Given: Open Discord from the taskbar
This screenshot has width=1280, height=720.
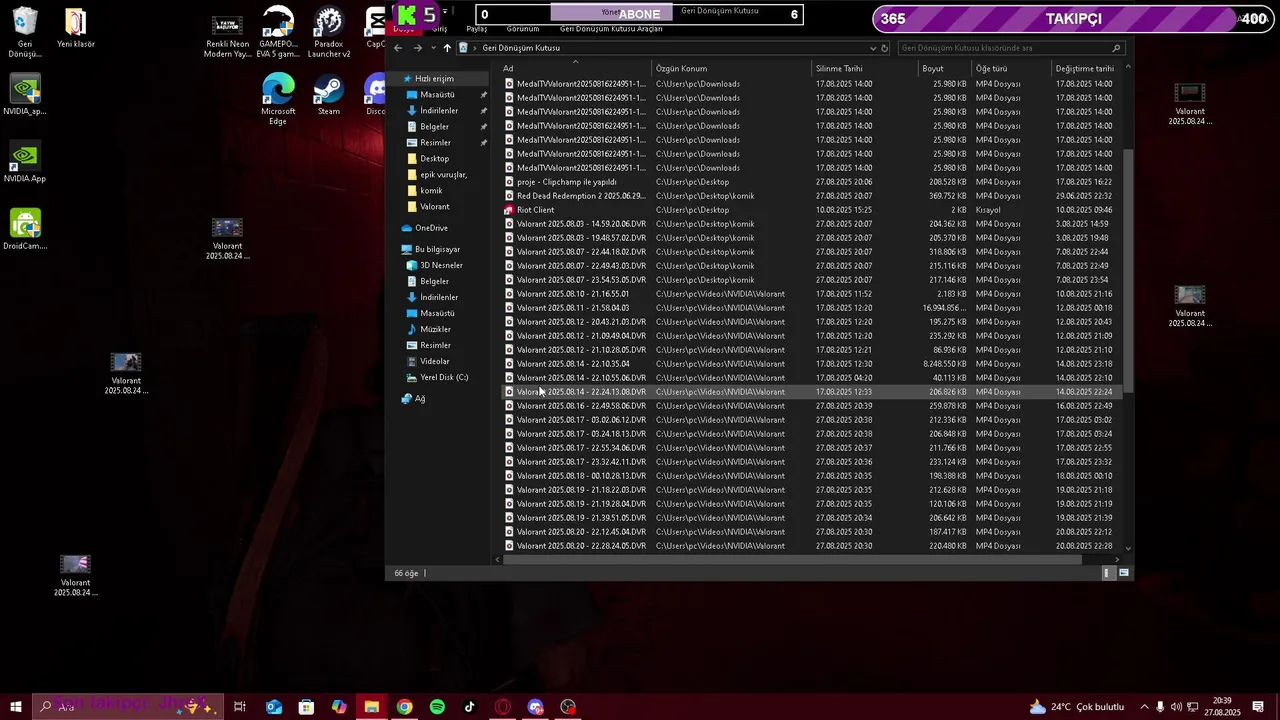Looking at the screenshot, I should (x=536, y=707).
